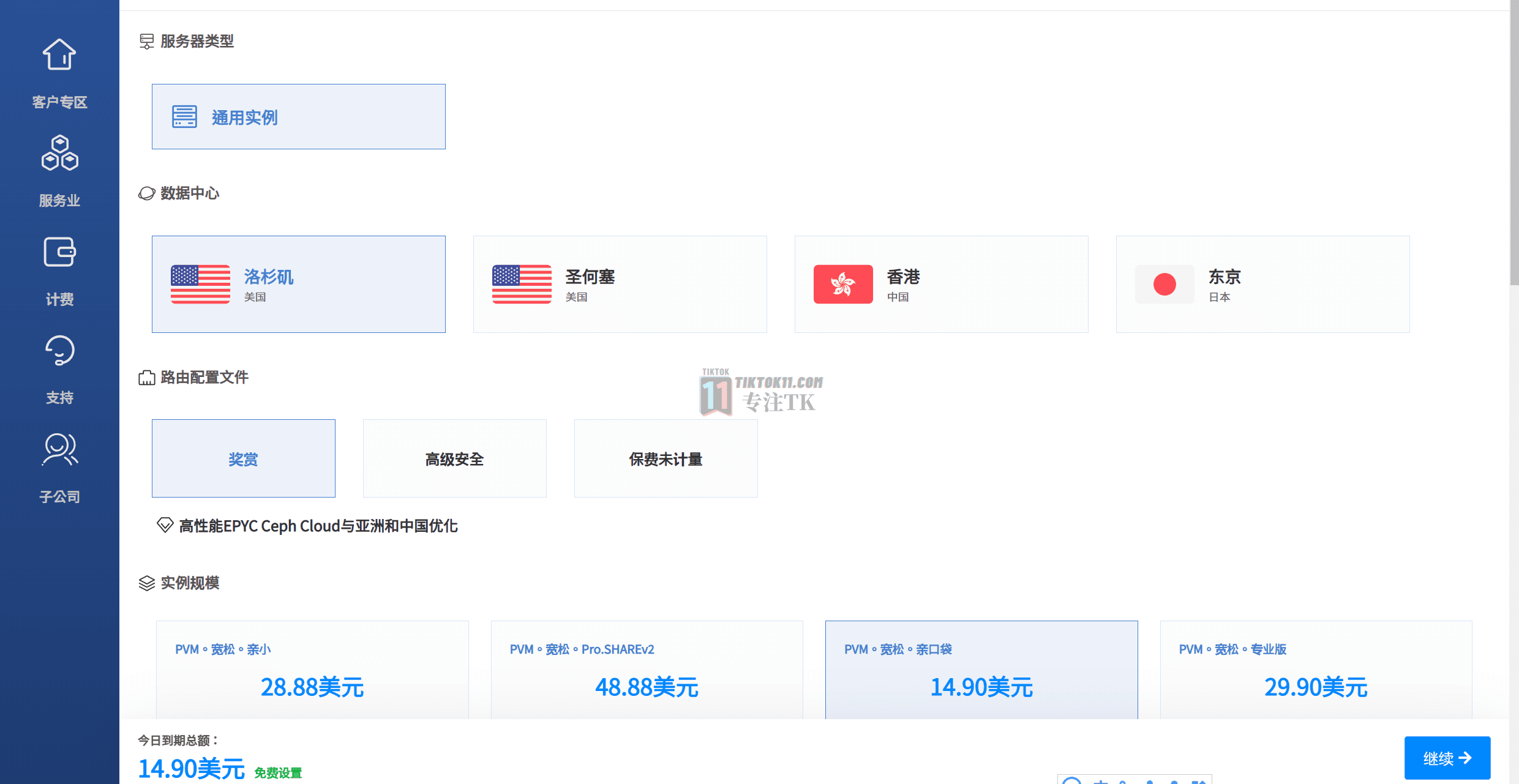Click the 免费设置 link

[x=279, y=772]
